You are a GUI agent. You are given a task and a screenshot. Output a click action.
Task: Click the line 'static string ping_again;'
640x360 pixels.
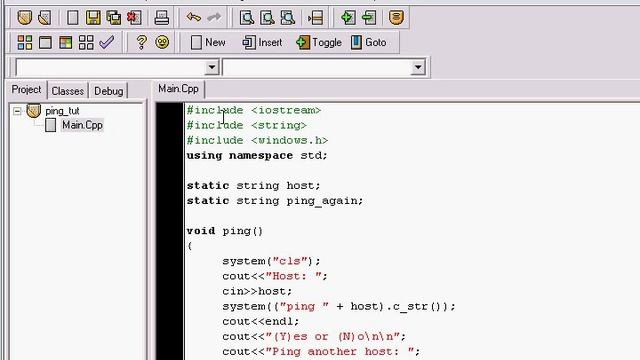click(275, 201)
